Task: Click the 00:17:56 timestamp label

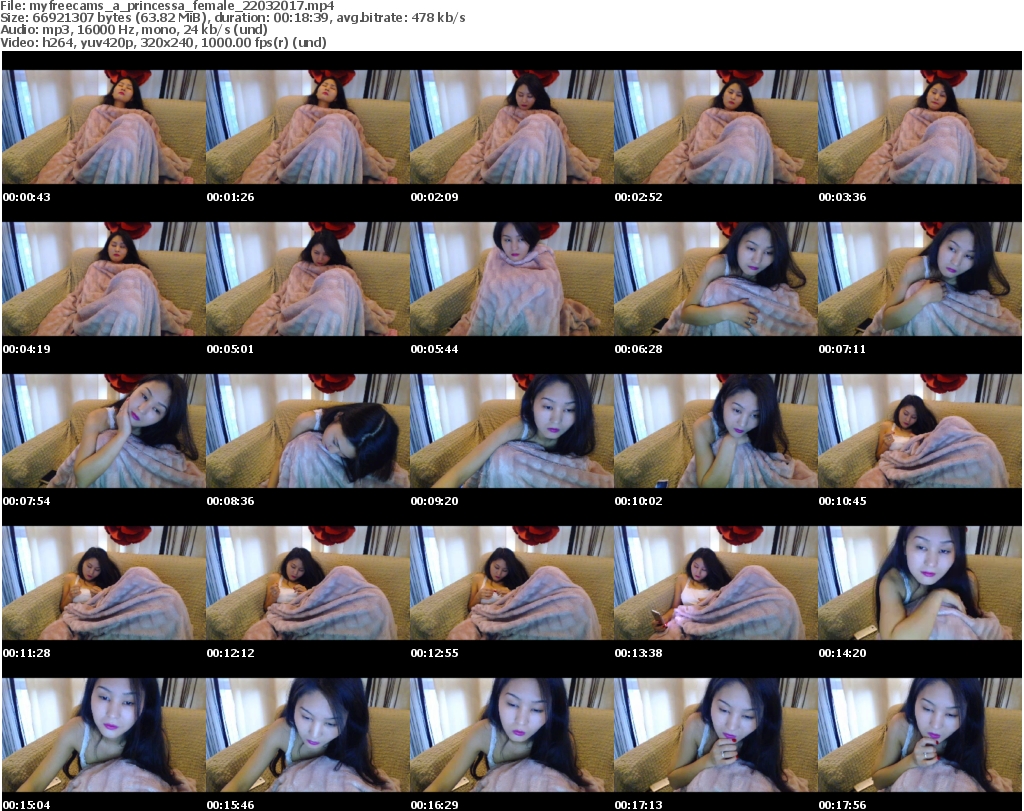Action: coord(842,805)
